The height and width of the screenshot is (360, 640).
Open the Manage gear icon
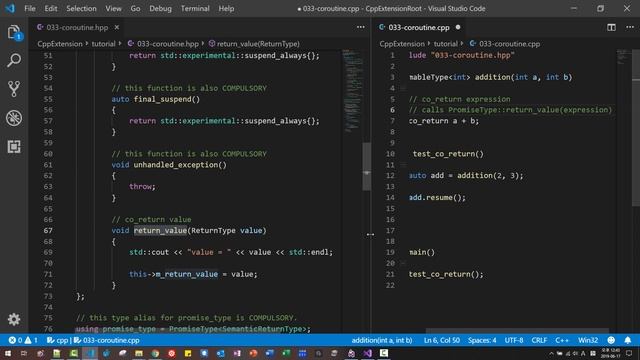click(14, 319)
